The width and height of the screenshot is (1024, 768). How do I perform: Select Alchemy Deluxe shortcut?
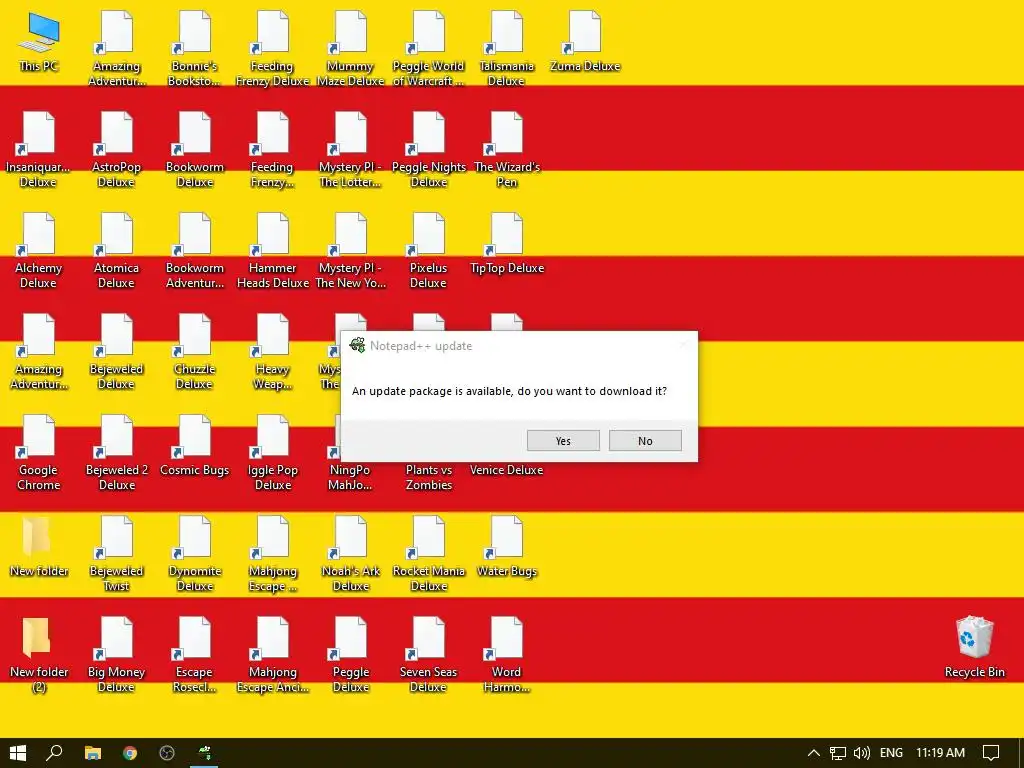tap(38, 251)
